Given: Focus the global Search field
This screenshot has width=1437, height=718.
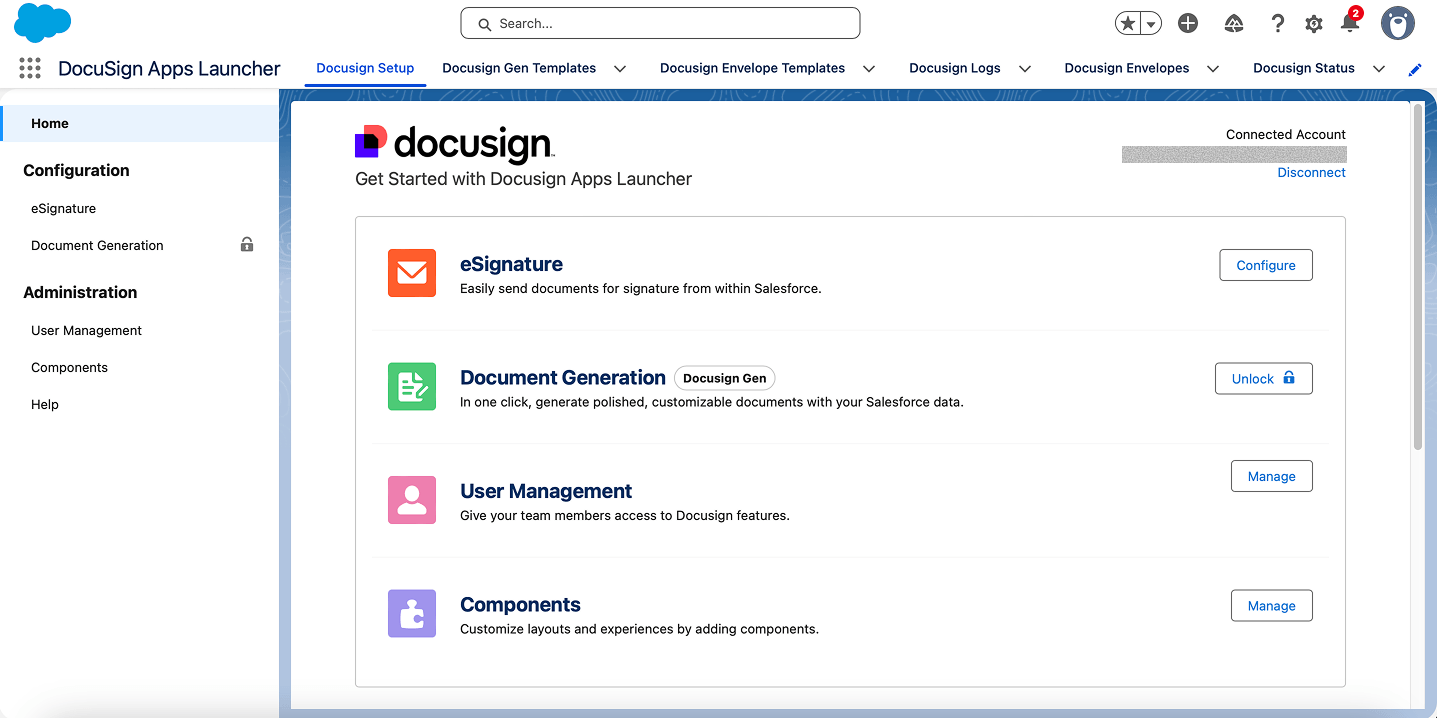Looking at the screenshot, I should pyautogui.click(x=660, y=23).
